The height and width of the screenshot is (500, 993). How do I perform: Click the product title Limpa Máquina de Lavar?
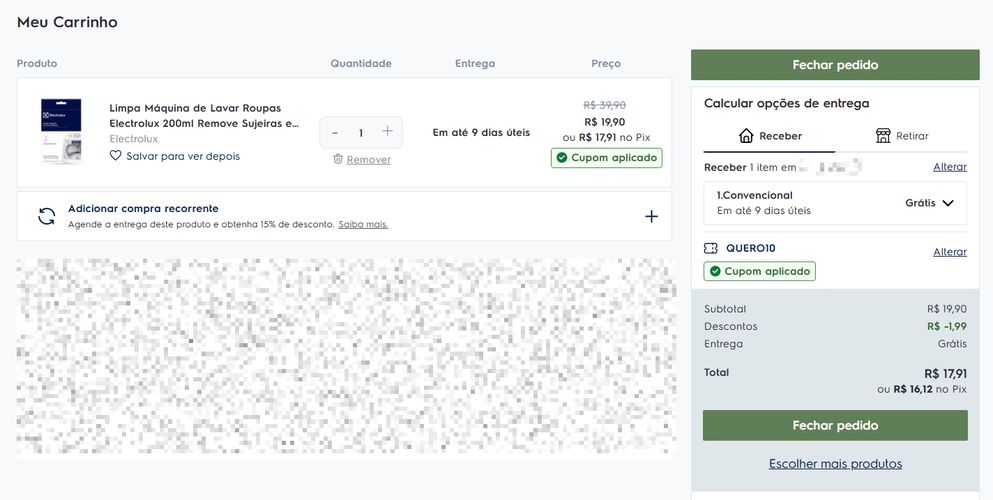(204, 115)
